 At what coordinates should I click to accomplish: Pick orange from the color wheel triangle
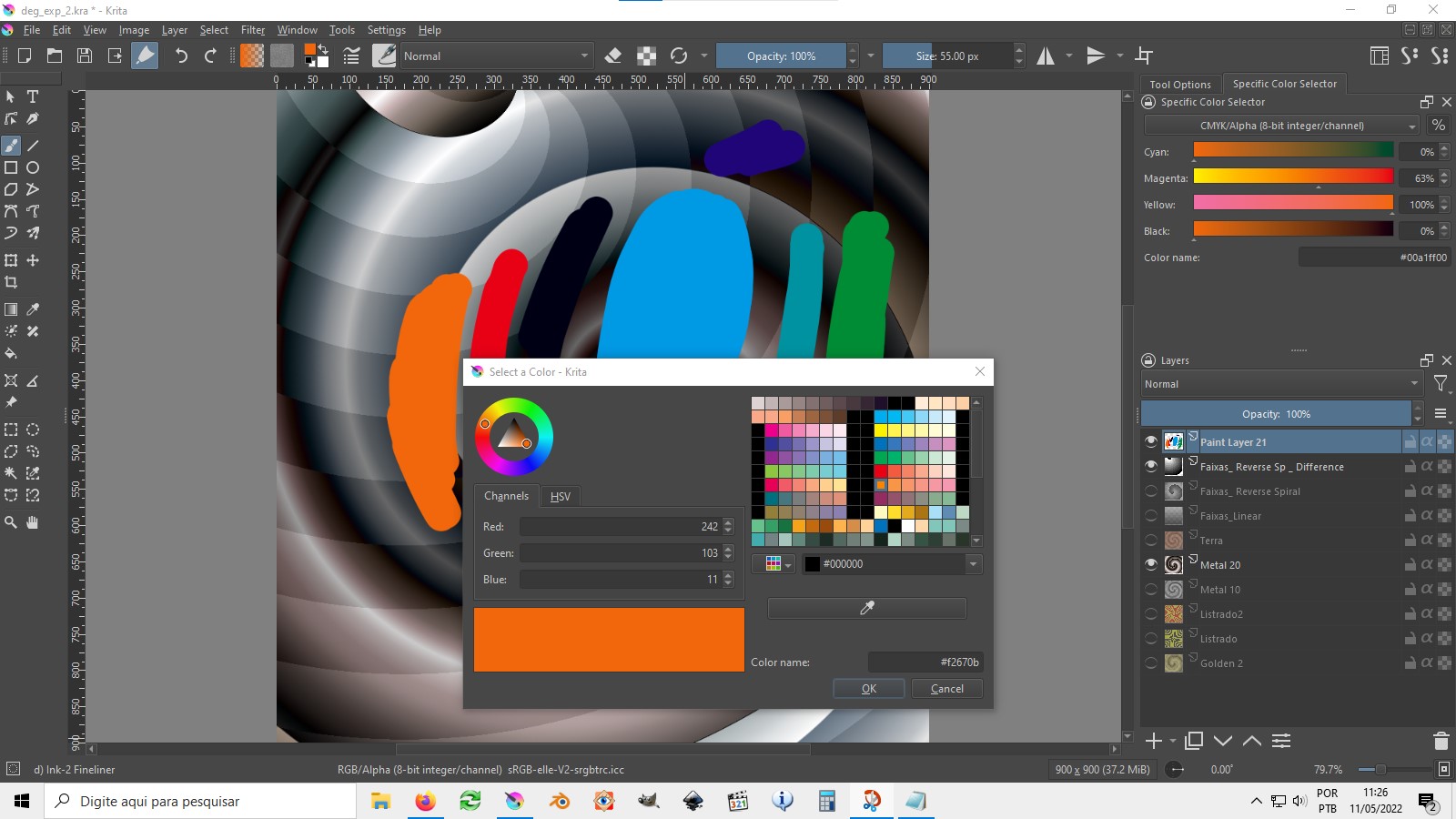tap(526, 443)
